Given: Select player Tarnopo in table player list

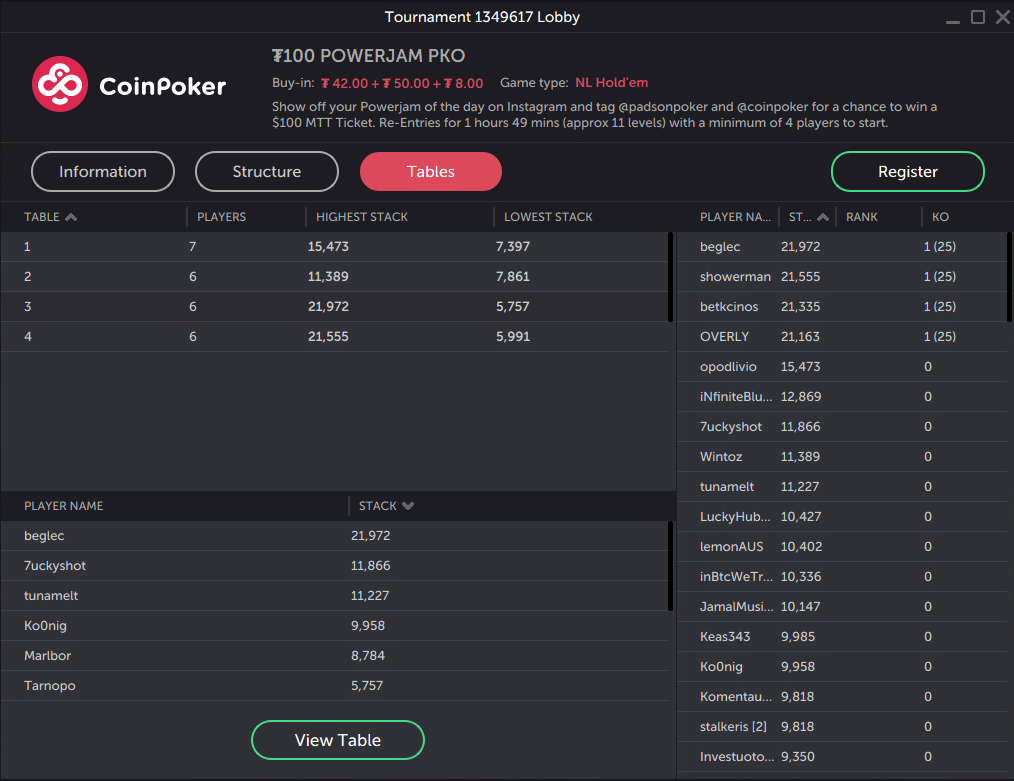Looking at the screenshot, I should tap(334, 685).
